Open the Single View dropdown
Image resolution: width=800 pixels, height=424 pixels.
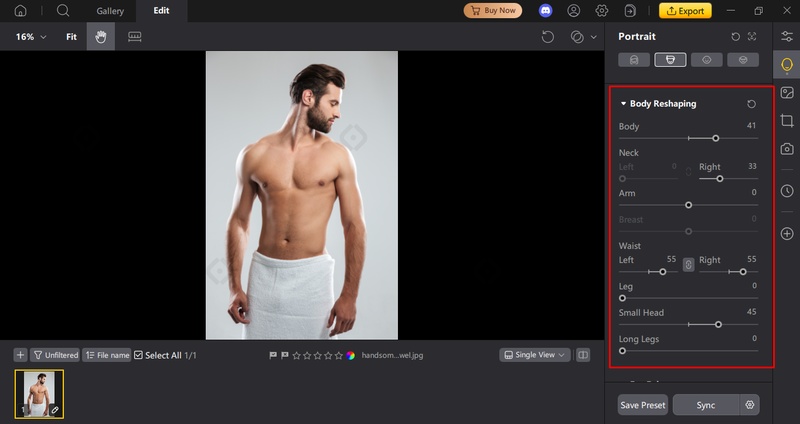click(535, 355)
